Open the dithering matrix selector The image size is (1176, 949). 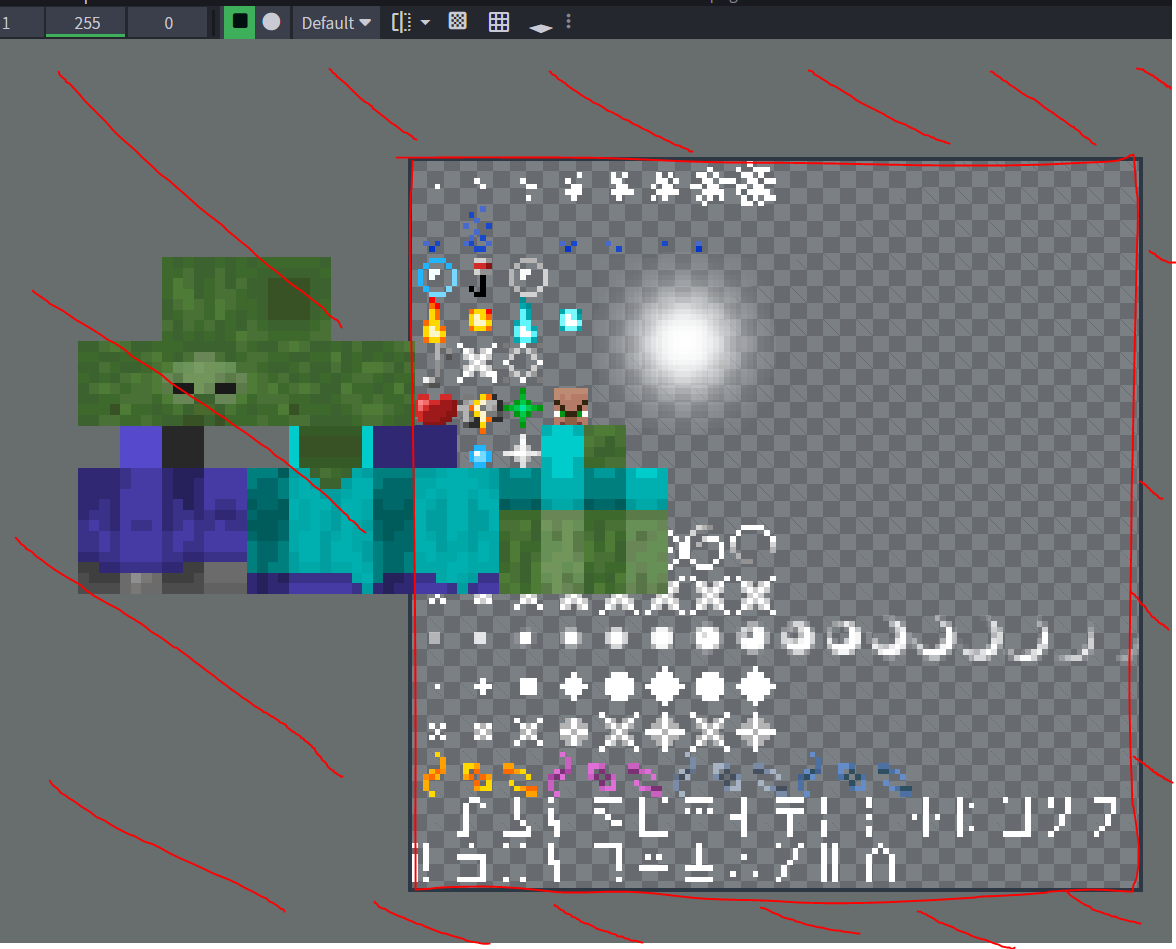pyautogui.click(x=457, y=22)
